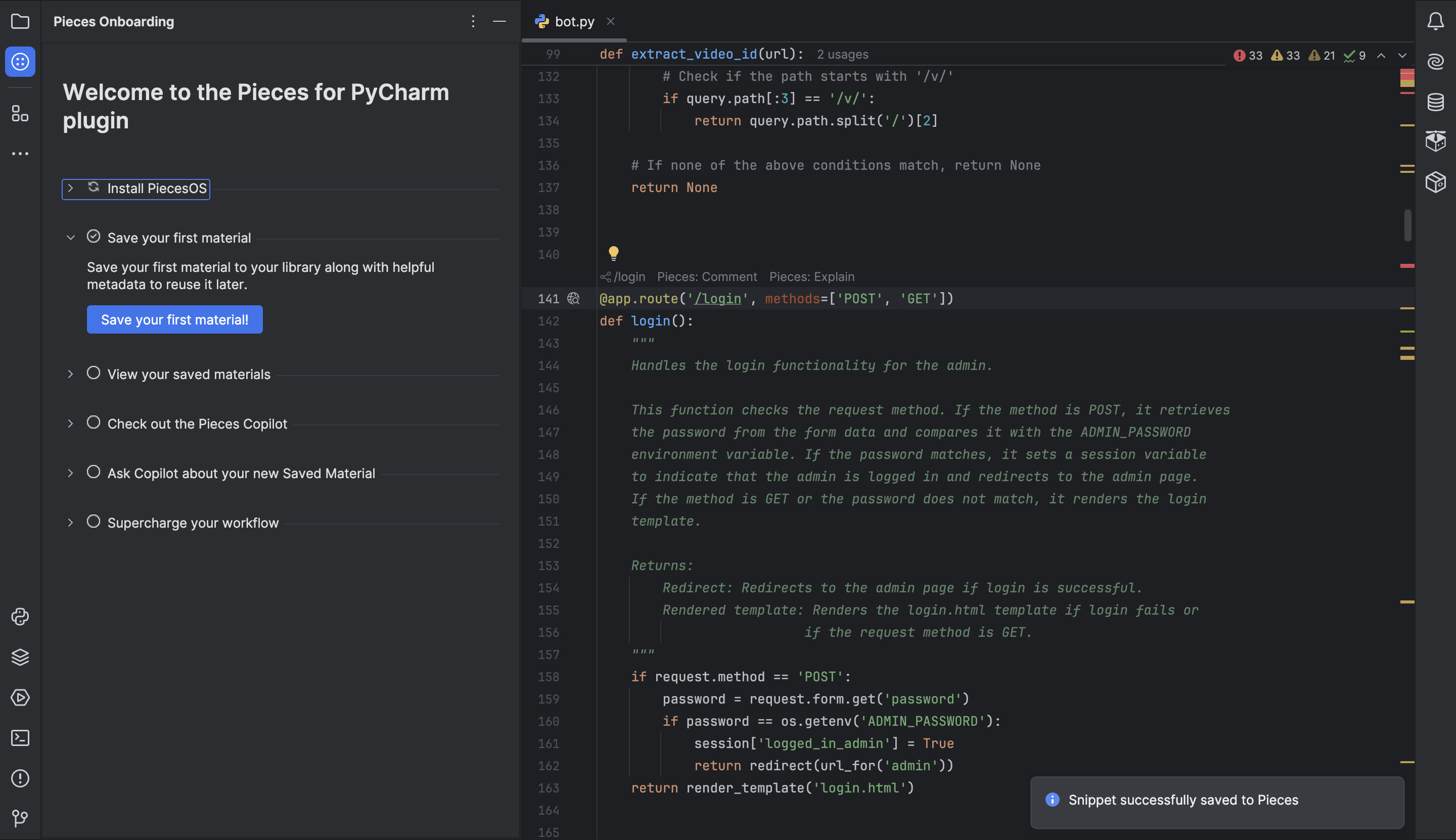Image resolution: width=1456 pixels, height=840 pixels.
Task: Open the Problems tool window
Action: tap(20, 778)
